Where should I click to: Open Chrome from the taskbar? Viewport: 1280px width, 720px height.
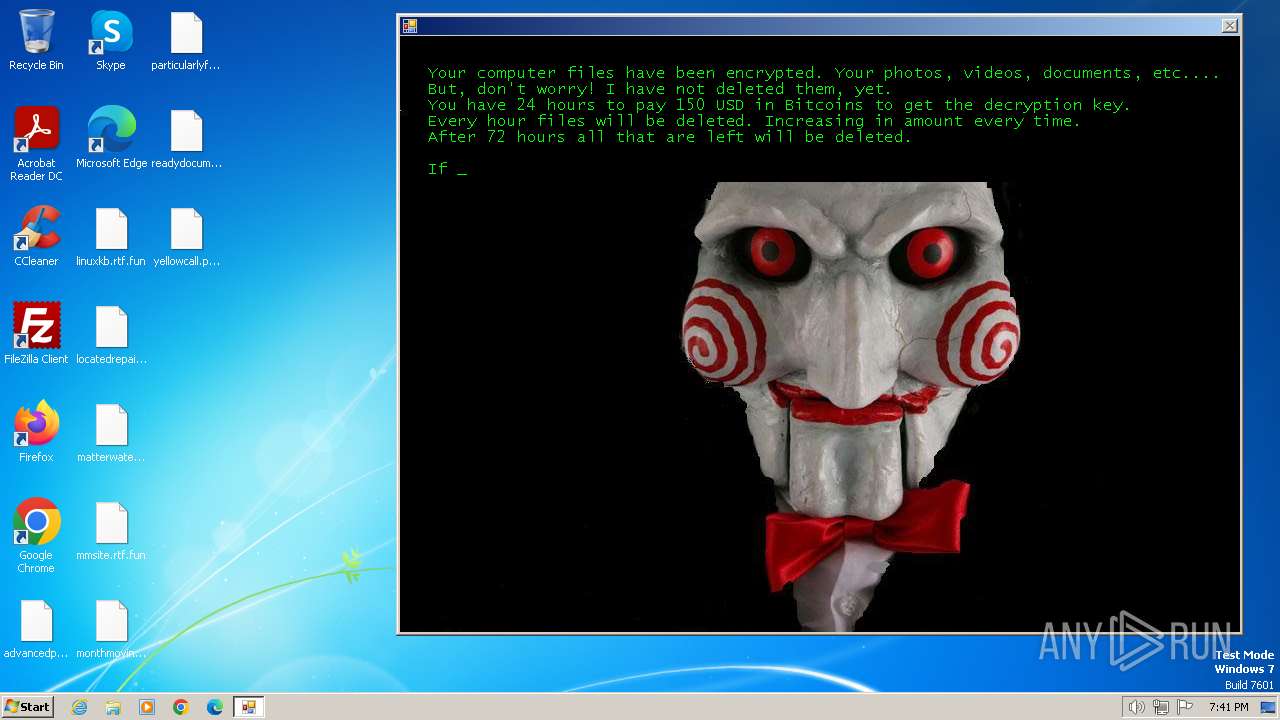(181, 707)
